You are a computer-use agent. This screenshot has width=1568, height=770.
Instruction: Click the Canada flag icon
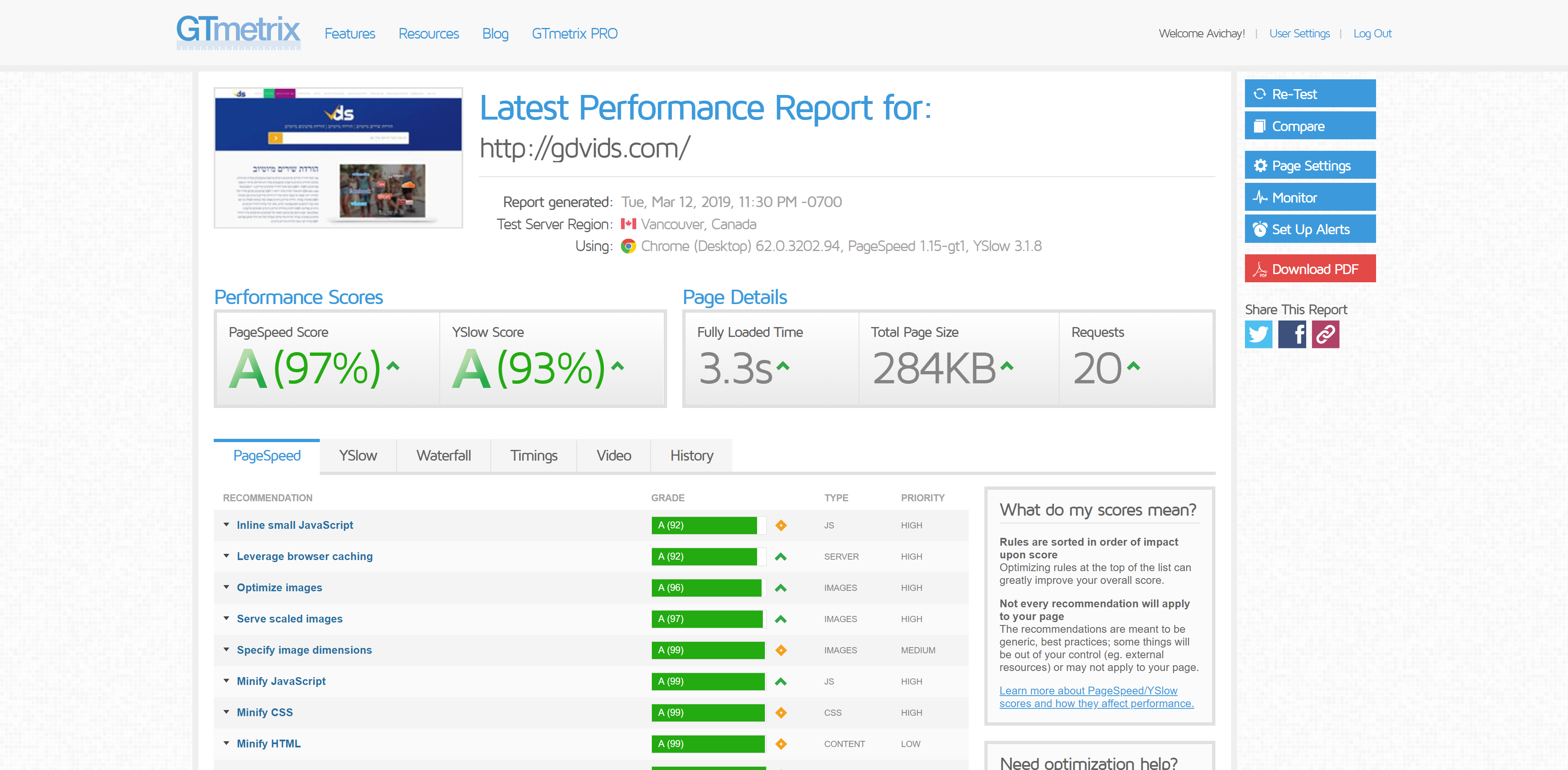point(628,224)
